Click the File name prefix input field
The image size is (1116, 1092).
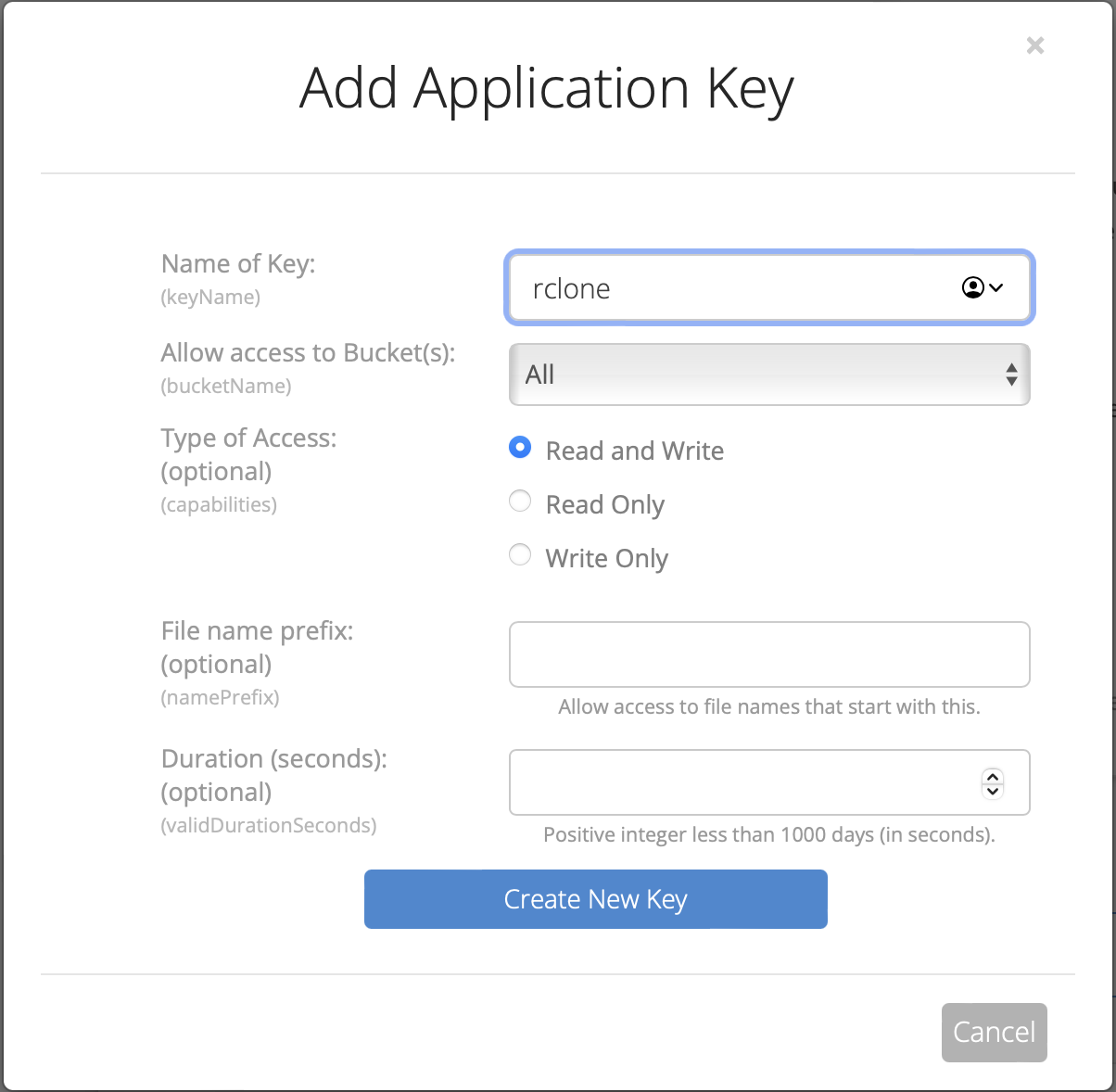click(769, 654)
